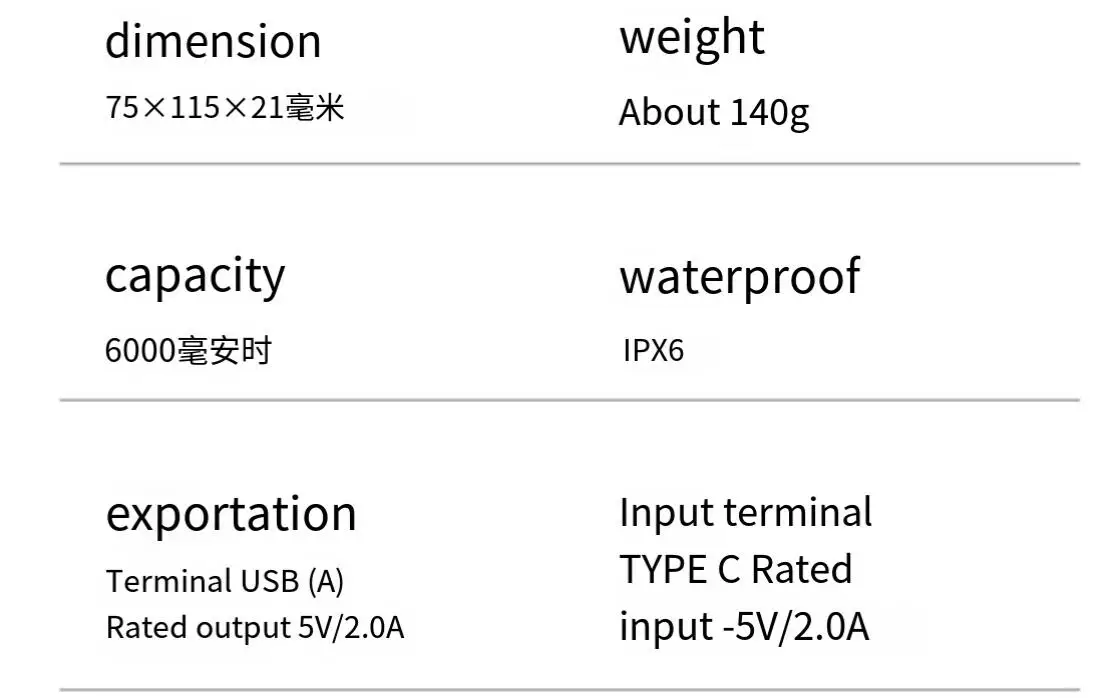Screen dimensions: 1111x698
Task: Click the divider line below the exportation row
Action: pos(569,690)
